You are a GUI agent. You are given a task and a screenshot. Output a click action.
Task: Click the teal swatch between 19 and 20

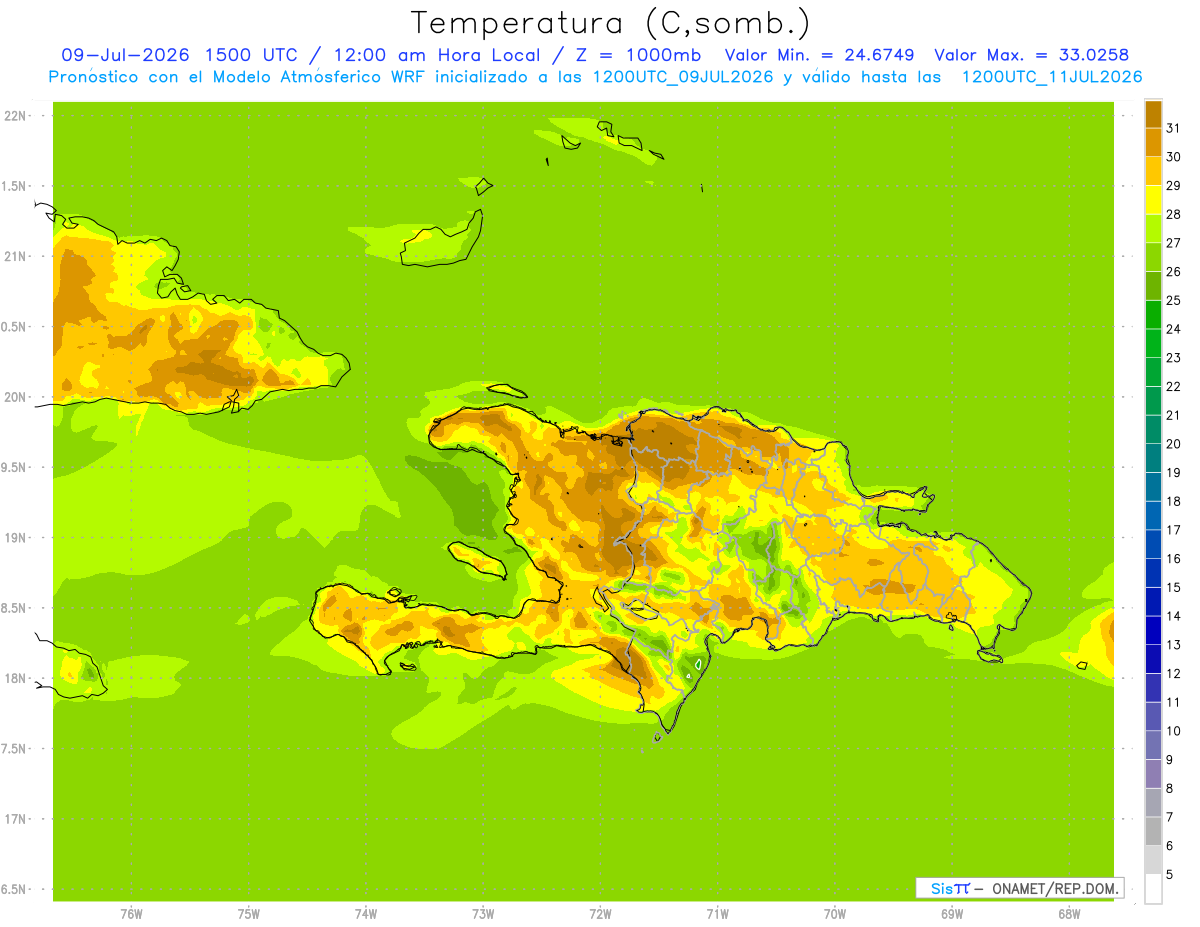point(1153,458)
